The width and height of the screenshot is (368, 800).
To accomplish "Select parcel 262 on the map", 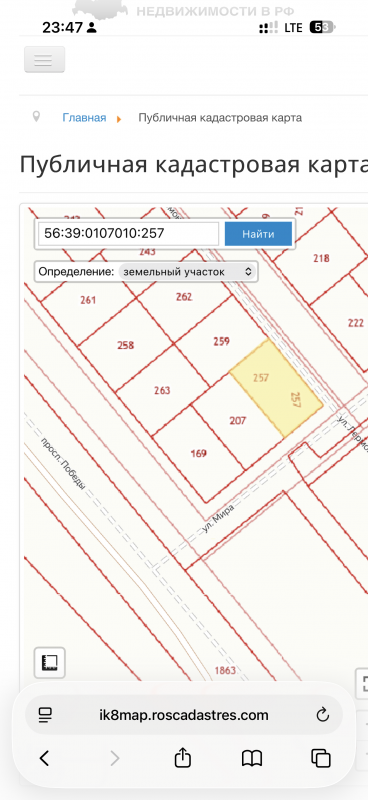I will pyautogui.click(x=184, y=297).
